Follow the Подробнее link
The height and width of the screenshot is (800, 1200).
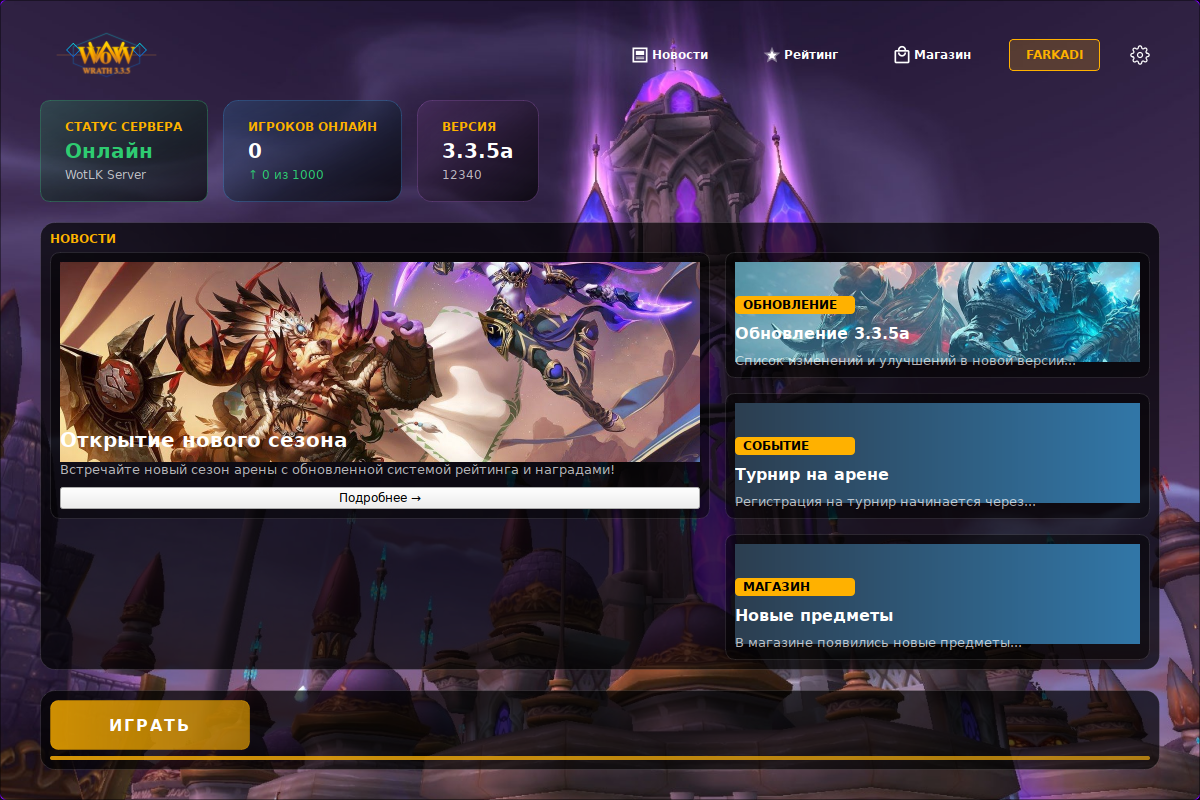click(380, 497)
